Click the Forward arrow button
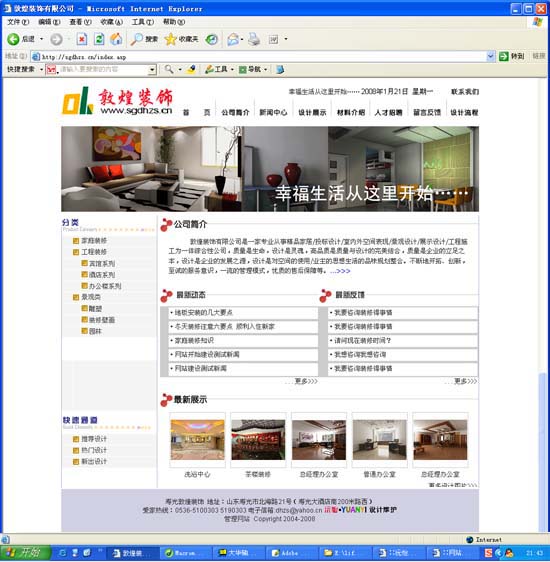 click(x=56, y=39)
